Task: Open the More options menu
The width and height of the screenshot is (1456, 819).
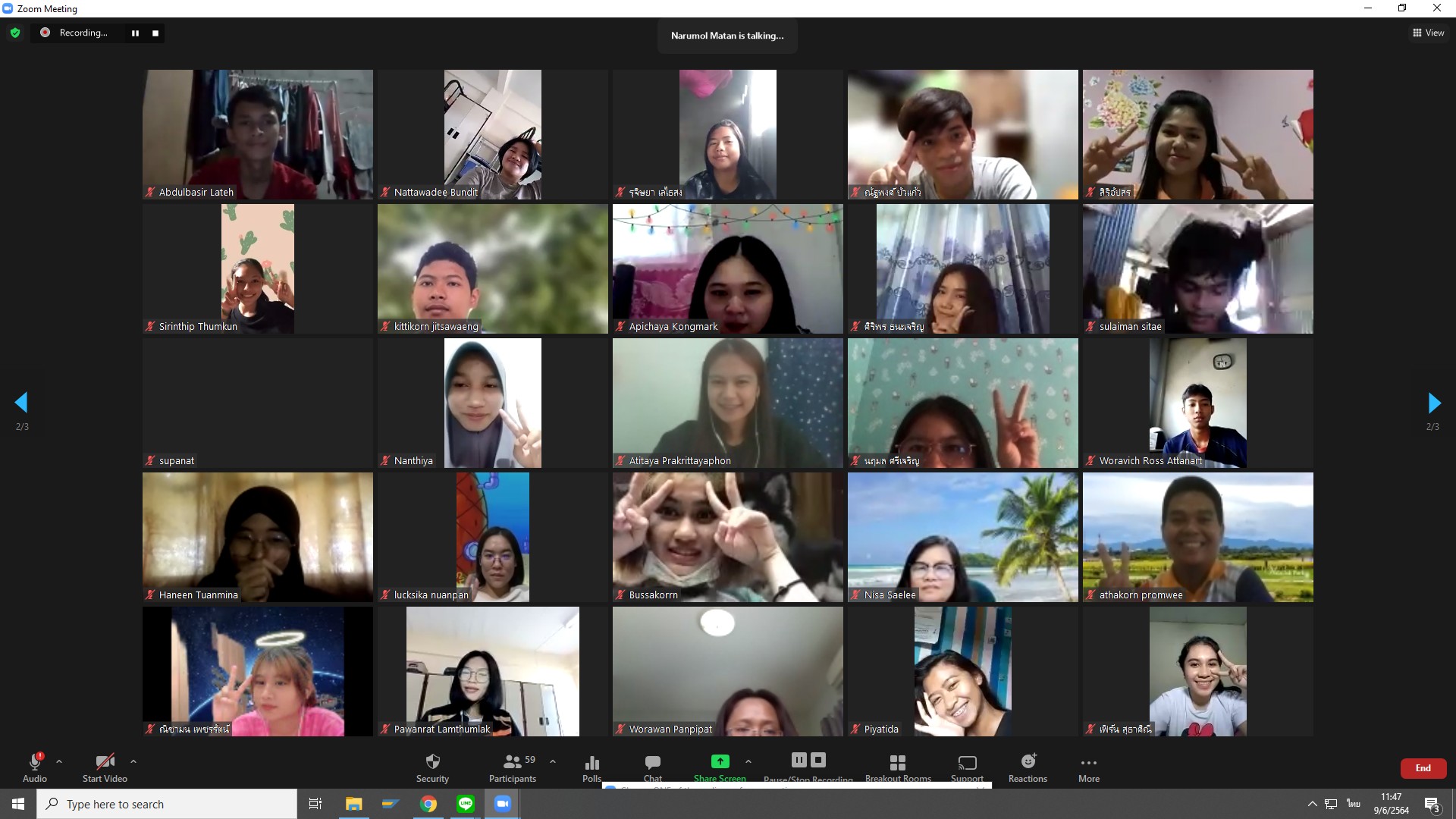Action: point(1088,764)
